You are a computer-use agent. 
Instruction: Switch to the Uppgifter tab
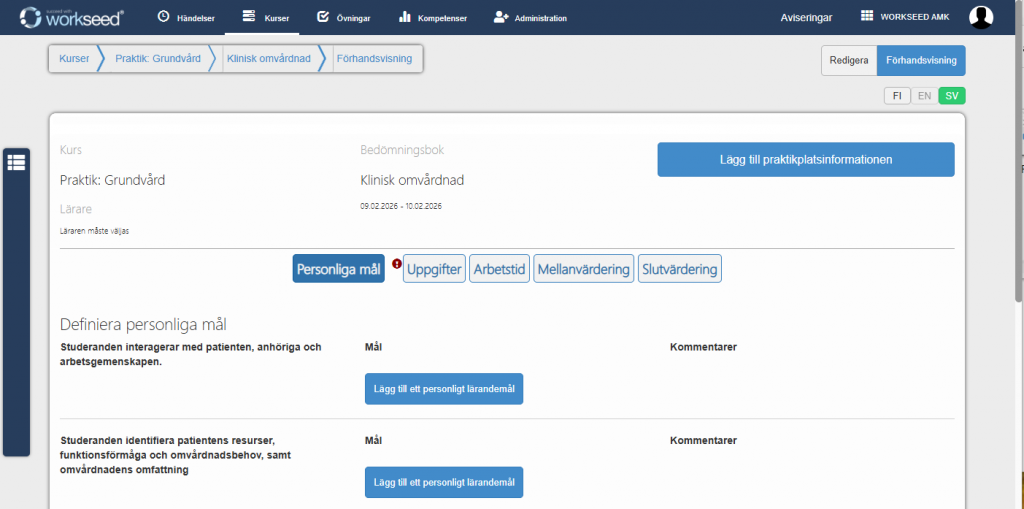(434, 269)
